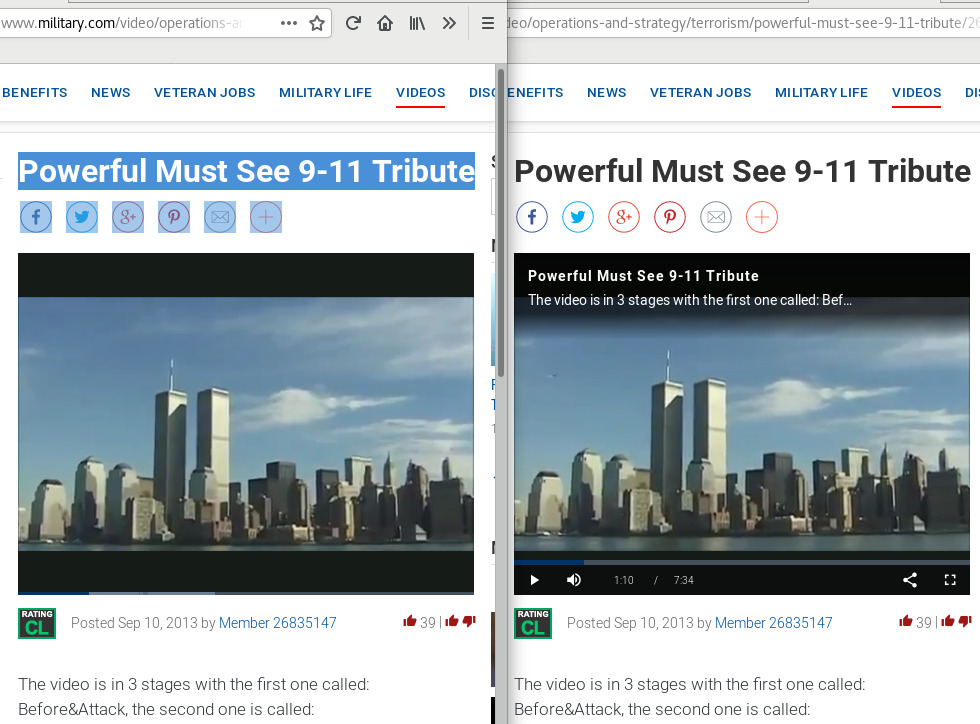Click the 7:34 duration in video player
980x724 pixels.
click(x=683, y=580)
